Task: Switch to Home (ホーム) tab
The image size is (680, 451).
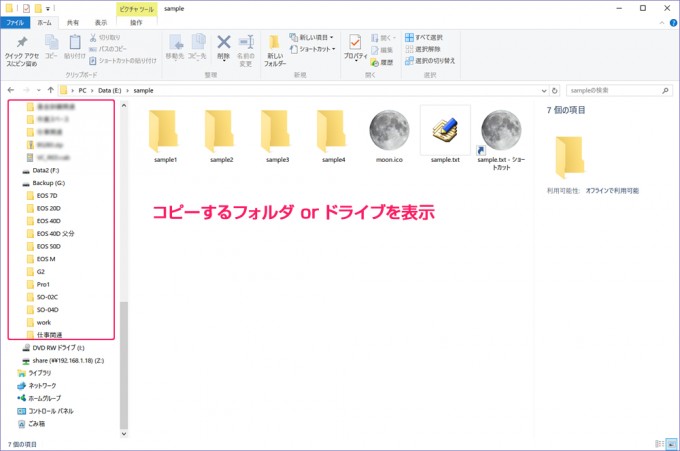Action: click(44, 23)
